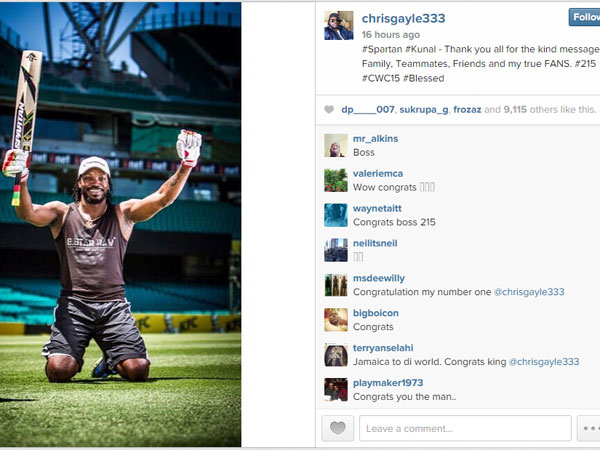Click the small heart icon beside likes list
This screenshot has height=450, width=600.
(x=329, y=109)
